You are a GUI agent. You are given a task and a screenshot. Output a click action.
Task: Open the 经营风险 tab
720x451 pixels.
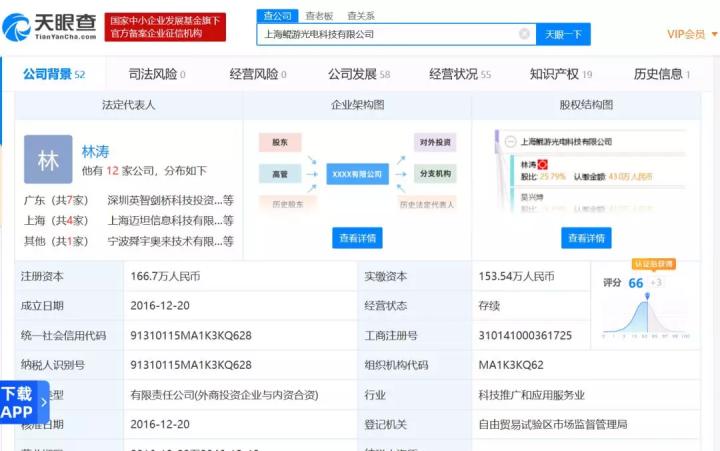pyautogui.click(x=258, y=74)
